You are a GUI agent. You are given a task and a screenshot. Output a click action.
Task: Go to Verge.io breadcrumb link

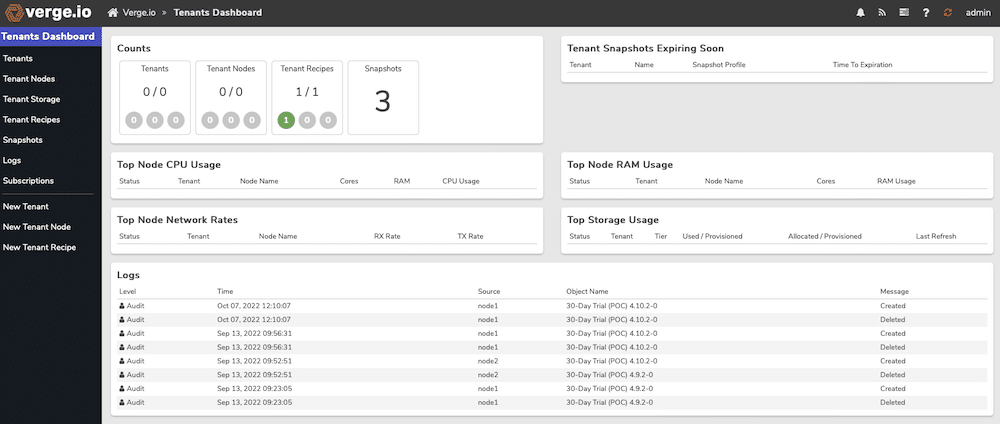(x=140, y=13)
